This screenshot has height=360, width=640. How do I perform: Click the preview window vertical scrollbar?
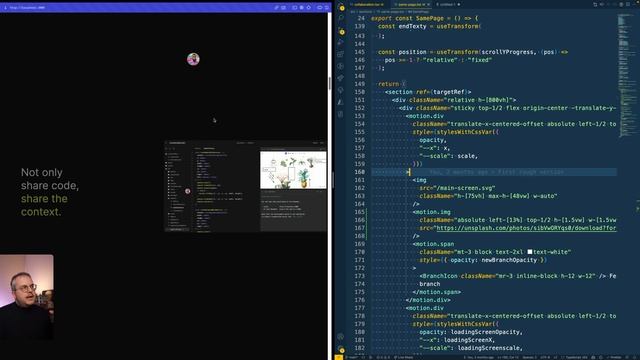[x=329, y=84]
